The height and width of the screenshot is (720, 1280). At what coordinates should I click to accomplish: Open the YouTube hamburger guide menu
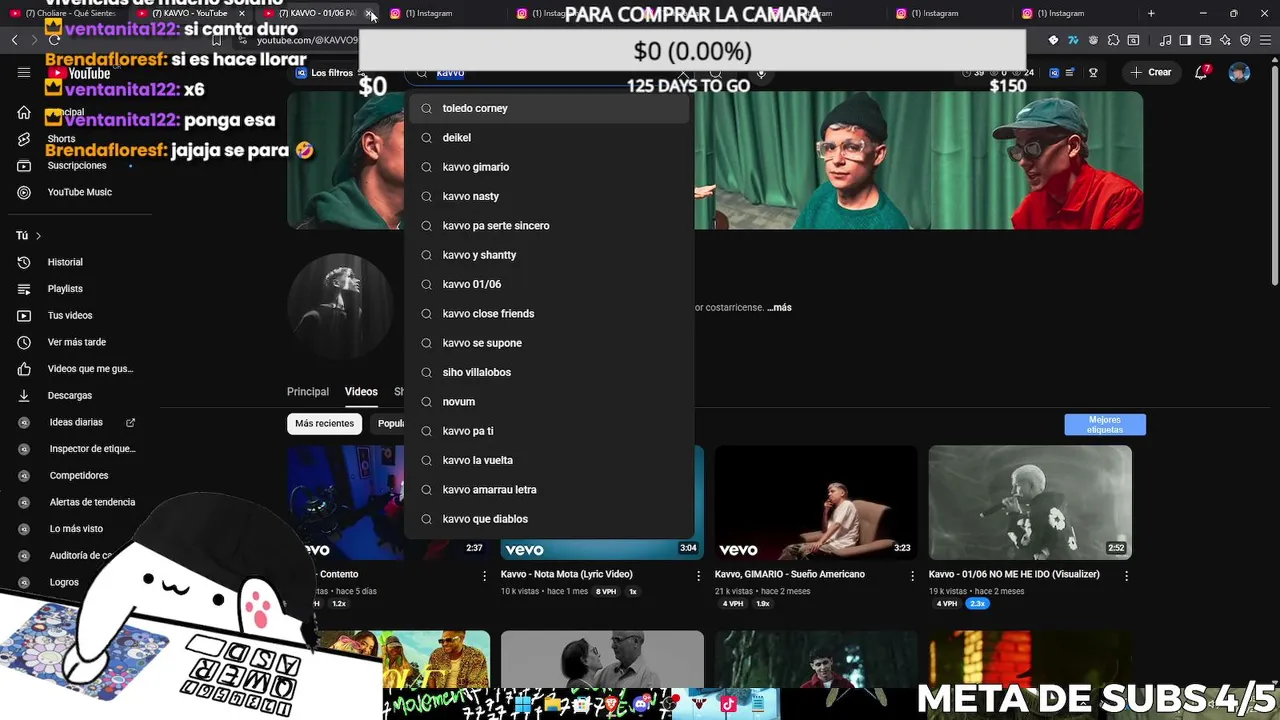(x=24, y=72)
